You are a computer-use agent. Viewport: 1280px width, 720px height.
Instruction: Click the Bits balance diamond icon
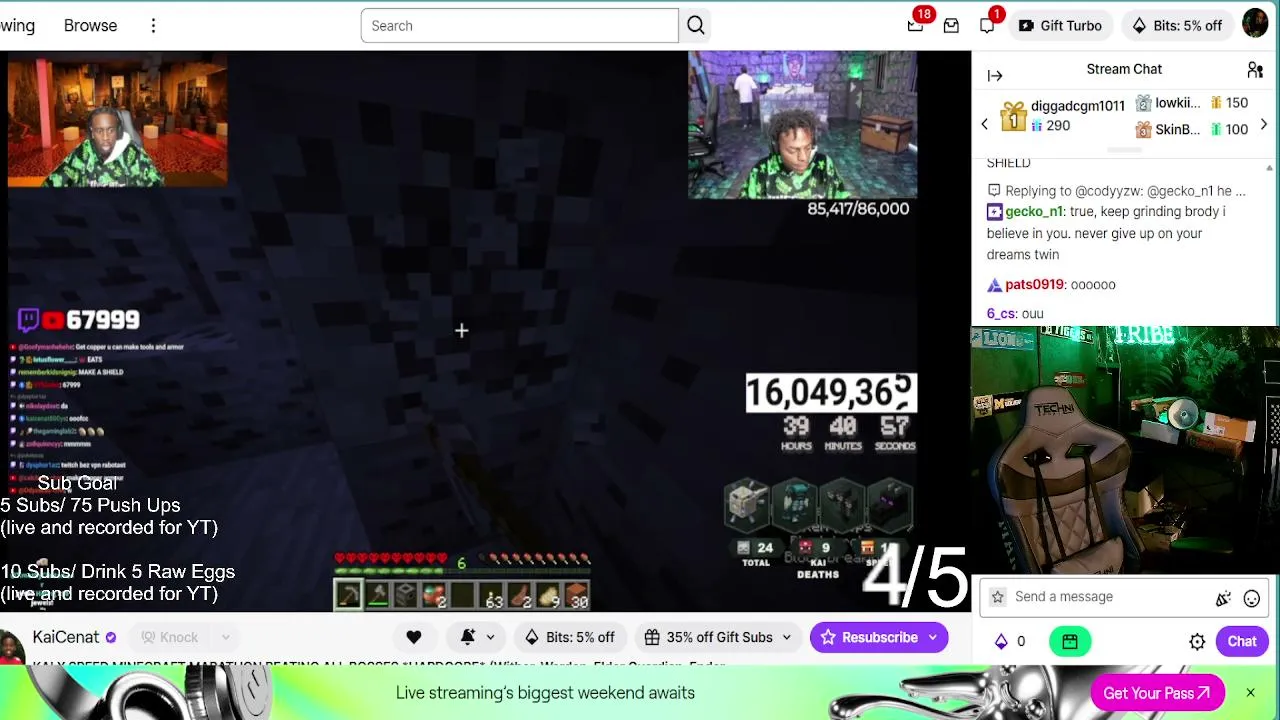click(1001, 642)
